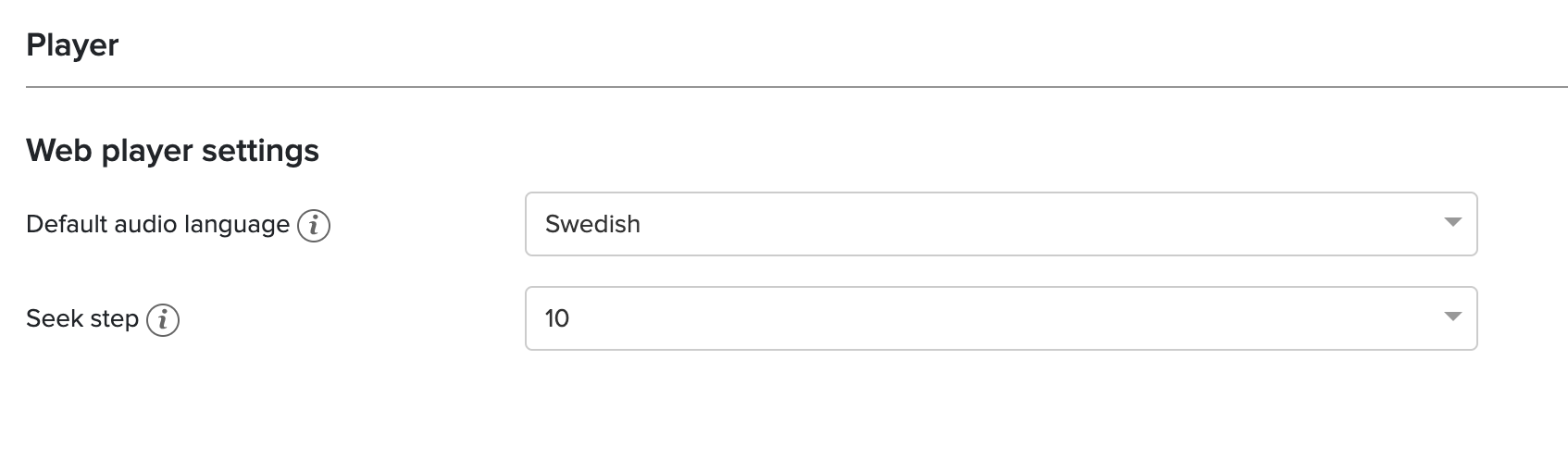Click the info icon beside Seek step

point(163,319)
